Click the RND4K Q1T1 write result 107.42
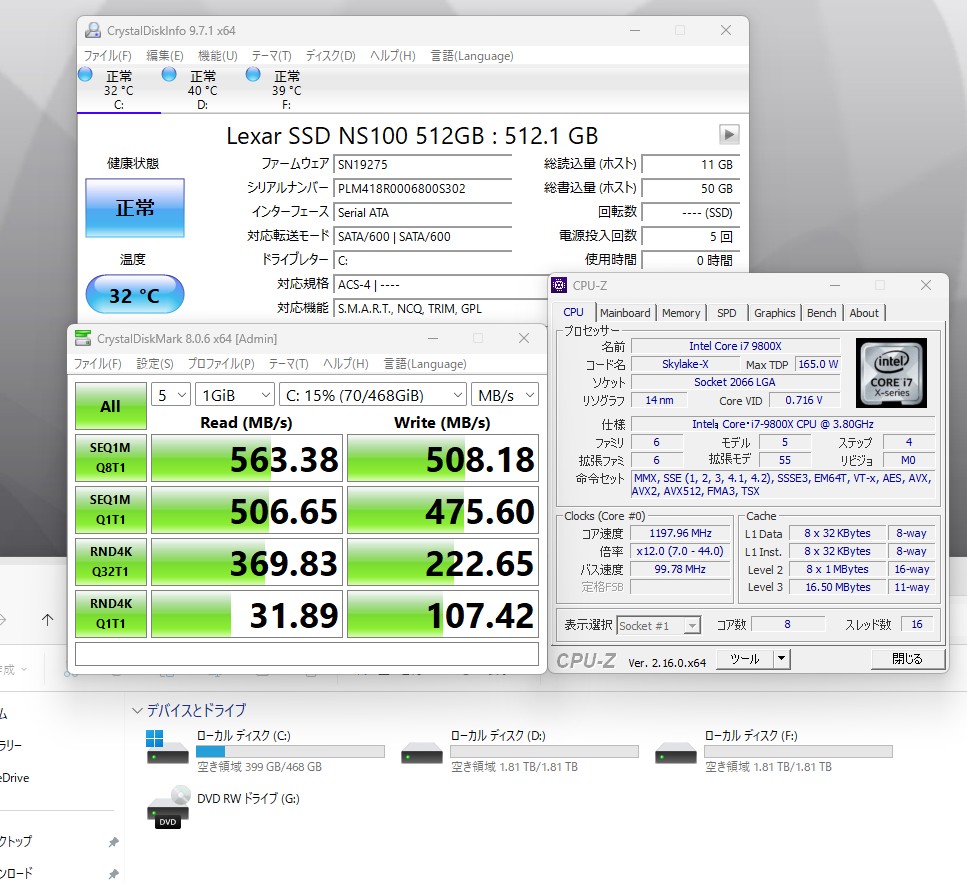 [443, 614]
